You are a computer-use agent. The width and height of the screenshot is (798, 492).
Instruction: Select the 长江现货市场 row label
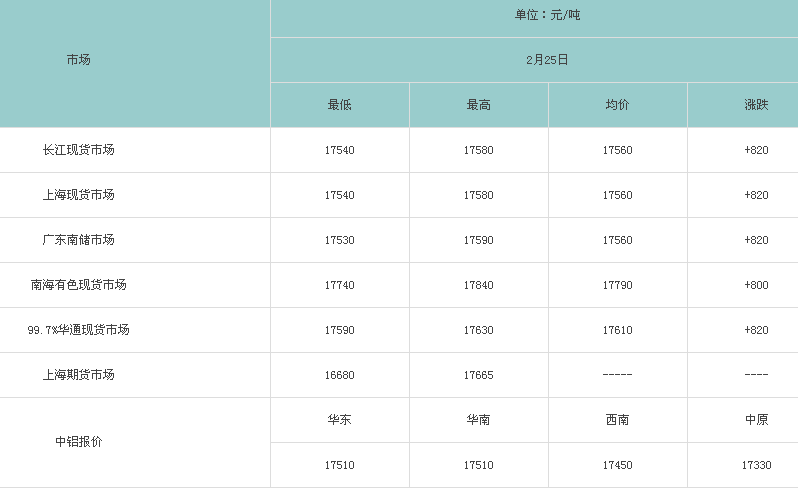click(78, 150)
